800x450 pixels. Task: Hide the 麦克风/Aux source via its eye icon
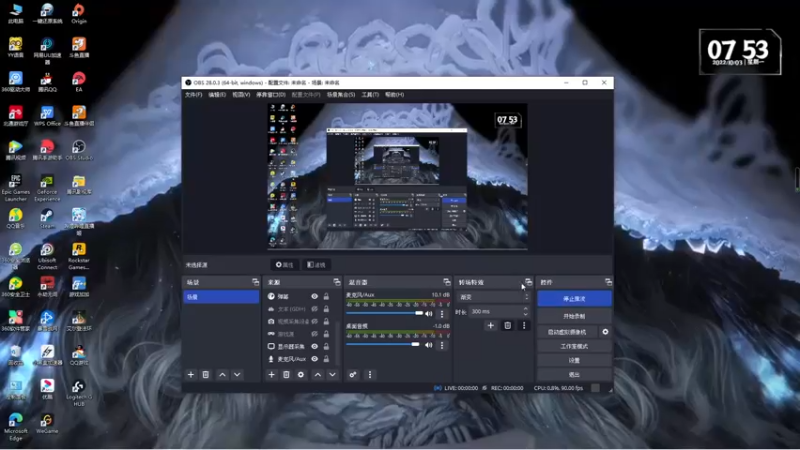pos(315,359)
